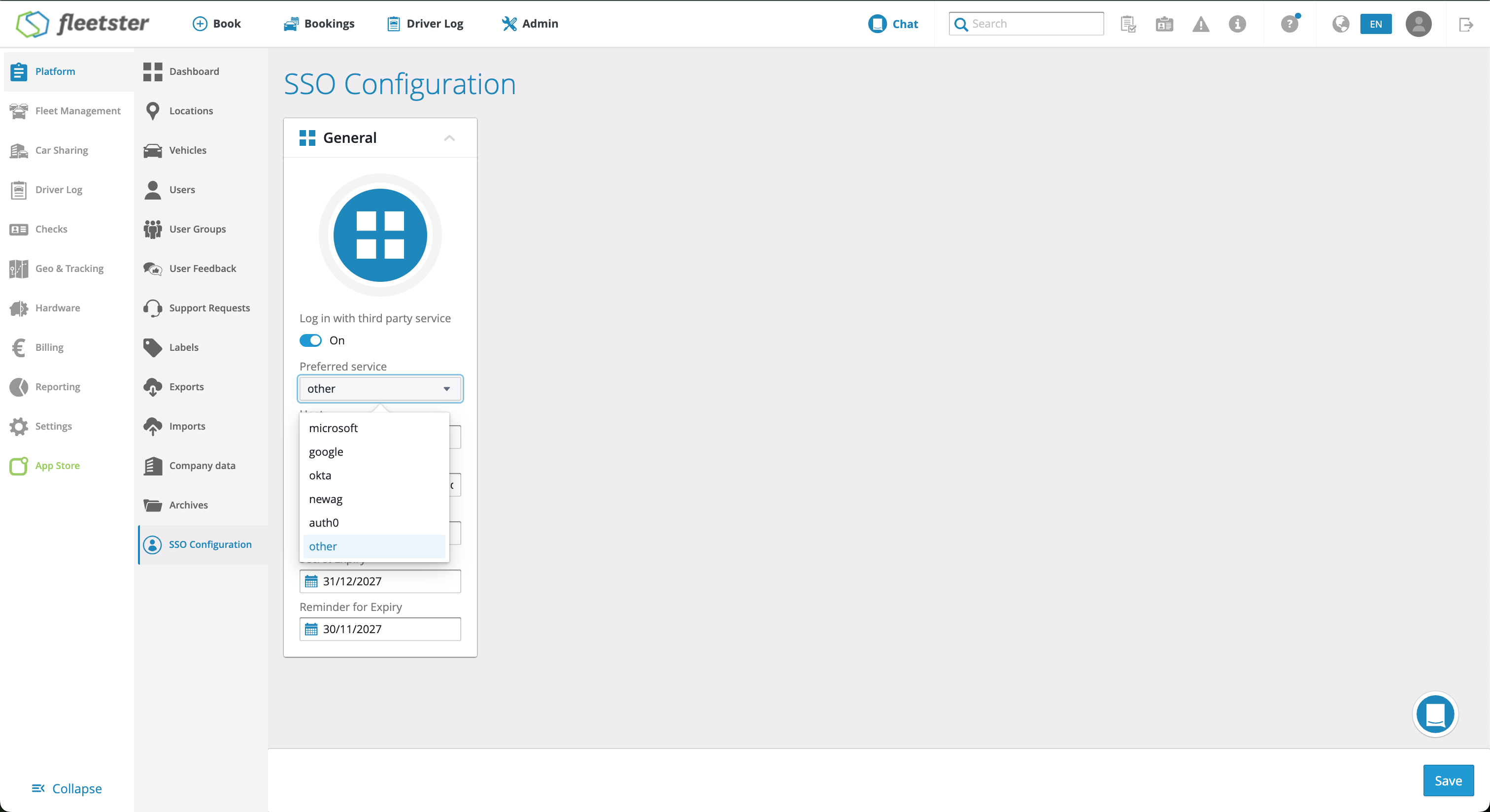Choose microsoft in the dropdown list
This screenshot has width=1490, height=812.
pyautogui.click(x=333, y=428)
